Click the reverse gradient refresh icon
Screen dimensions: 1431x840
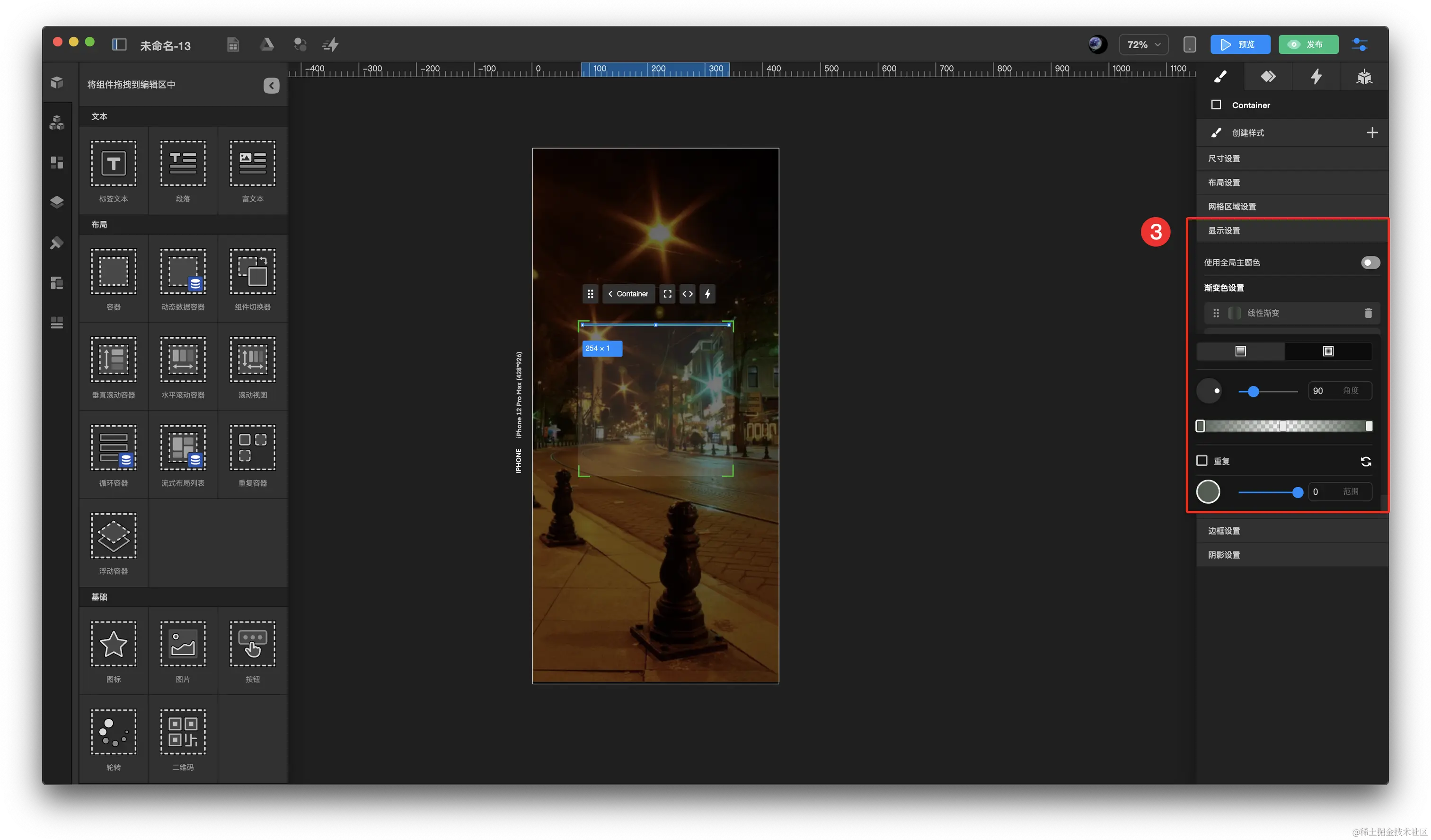1366,462
